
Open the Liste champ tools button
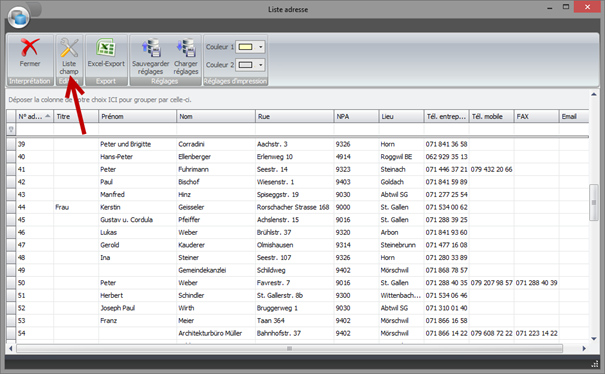coord(69,56)
